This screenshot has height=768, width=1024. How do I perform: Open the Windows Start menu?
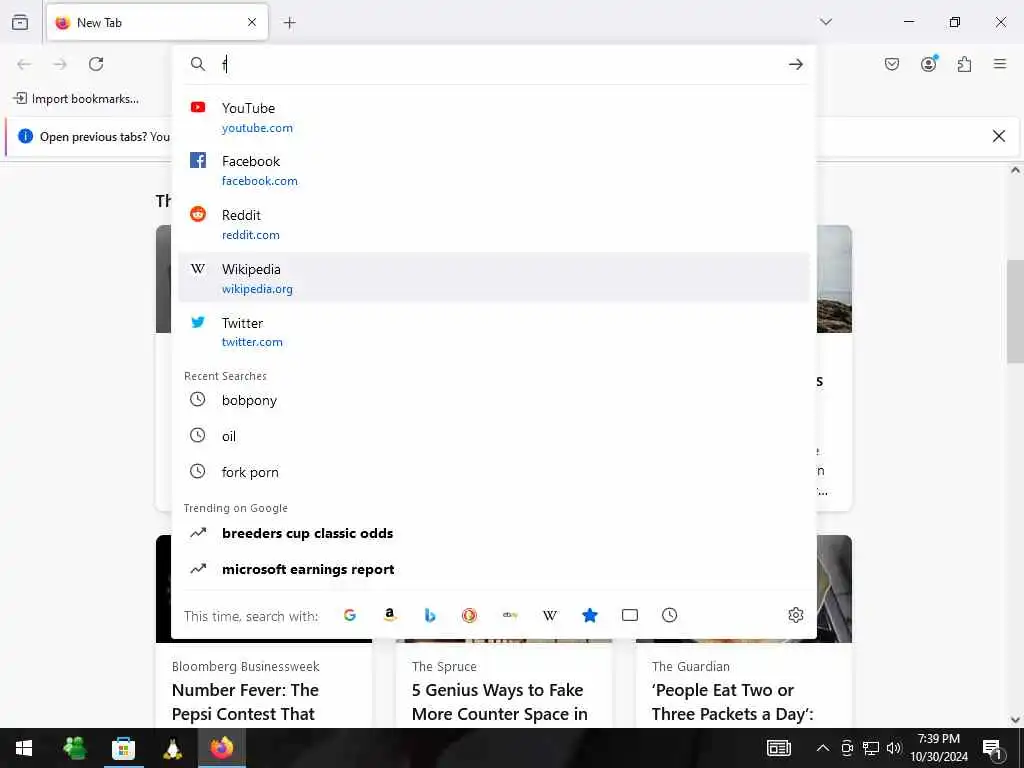click(x=24, y=748)
